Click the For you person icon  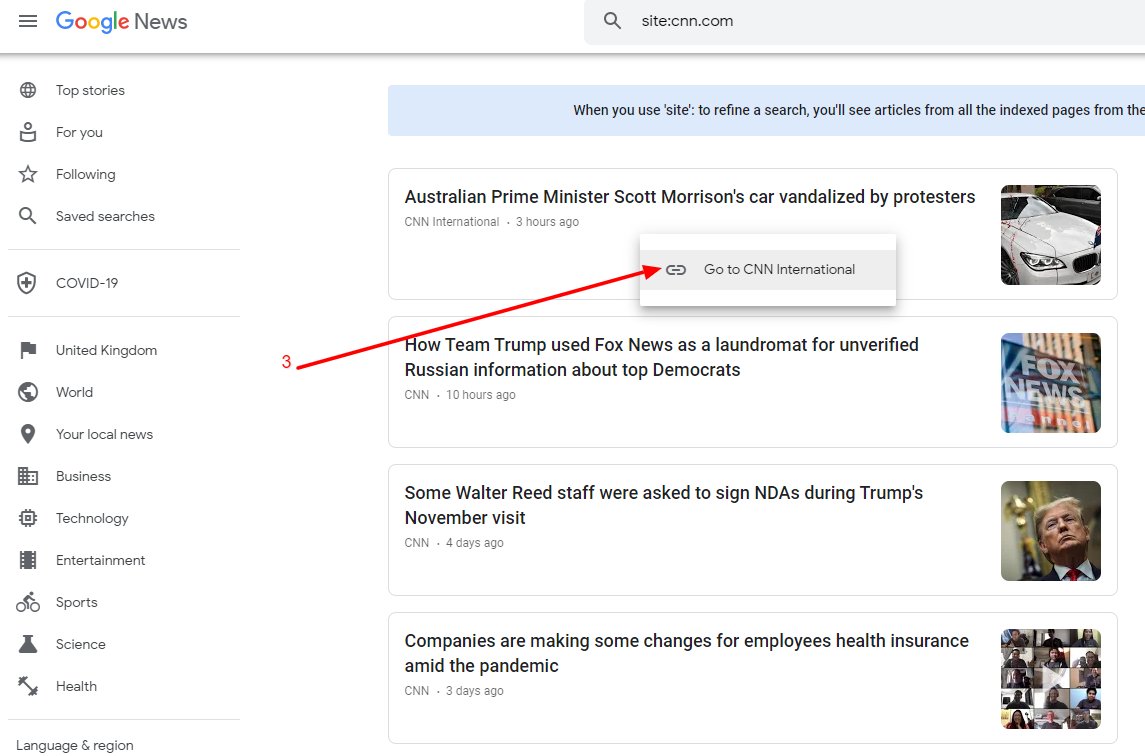coord(28,132)
